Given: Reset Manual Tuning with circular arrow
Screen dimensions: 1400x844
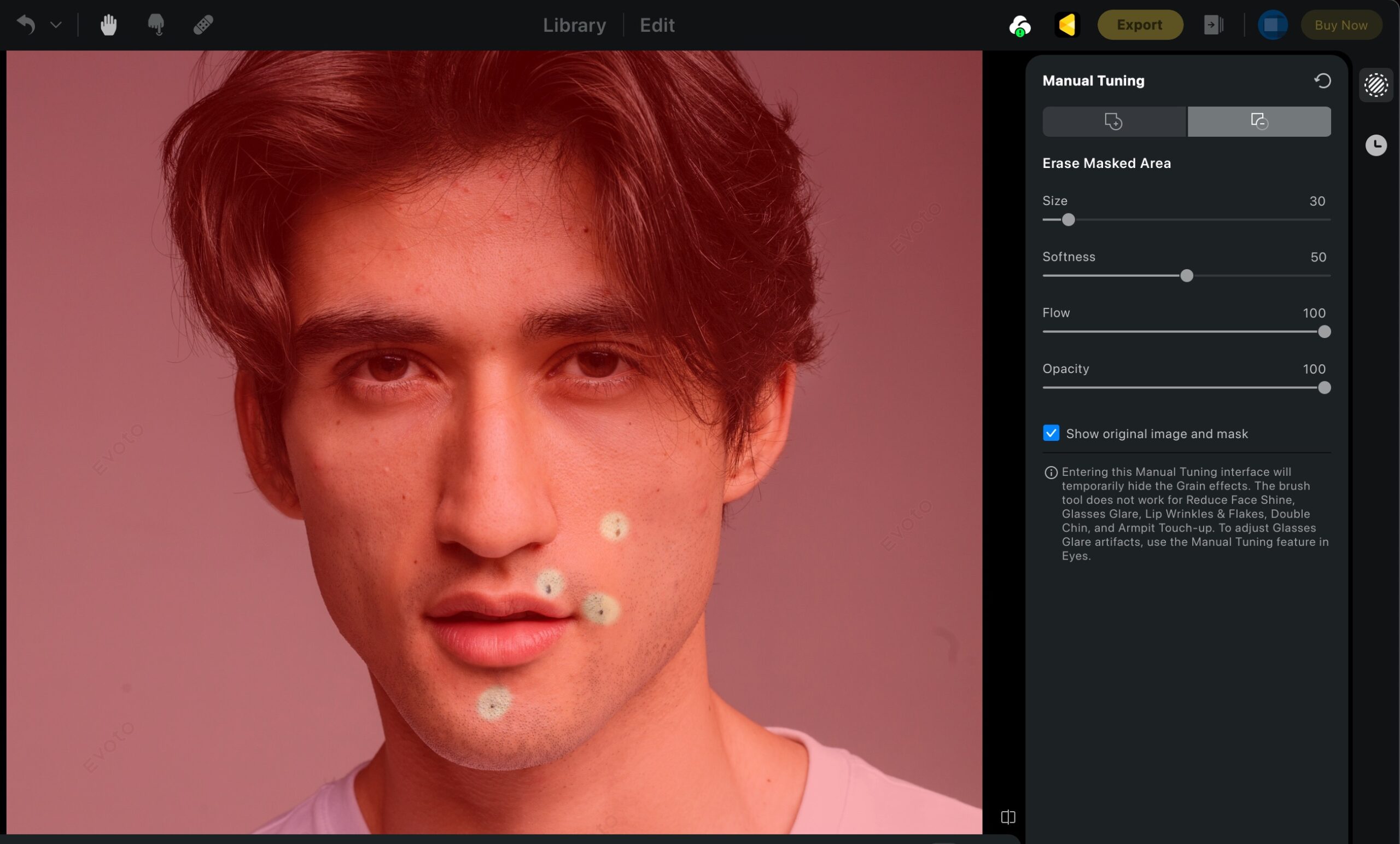Looking at the screenshot, I should (x=1322, y=81).
